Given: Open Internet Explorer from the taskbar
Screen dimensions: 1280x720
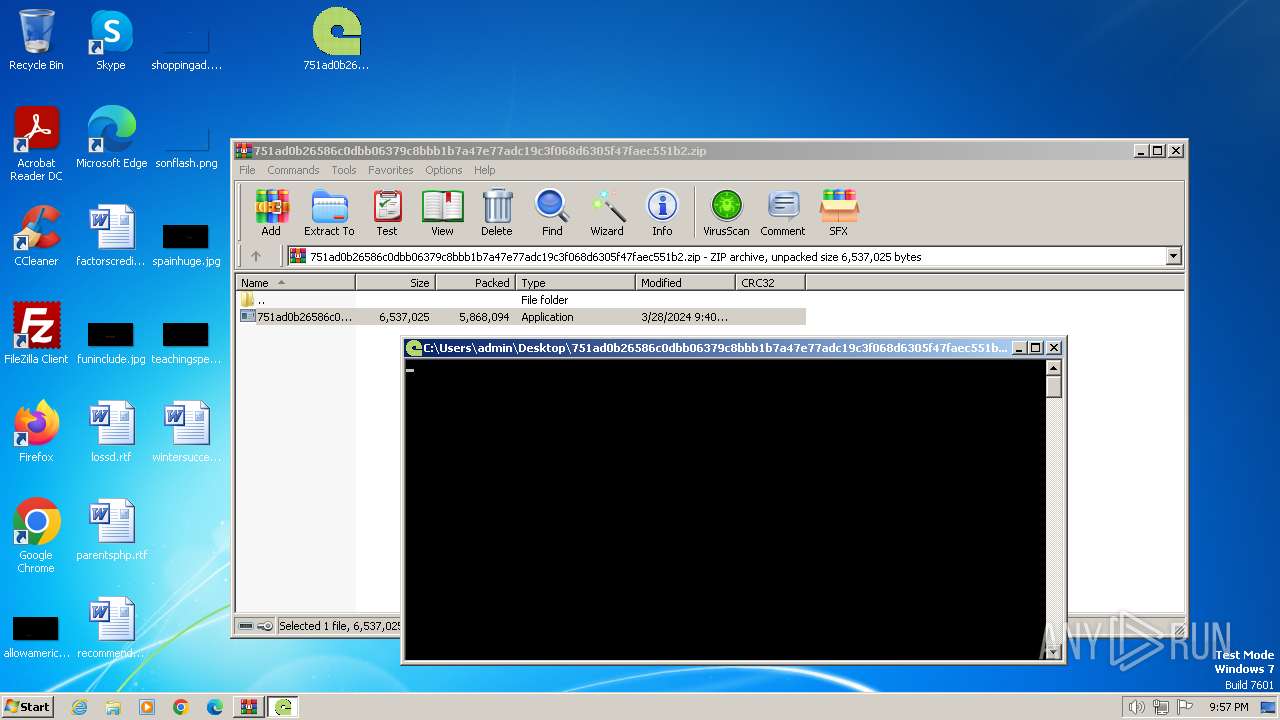Looking at the screenshot, I should coord(79,707).
